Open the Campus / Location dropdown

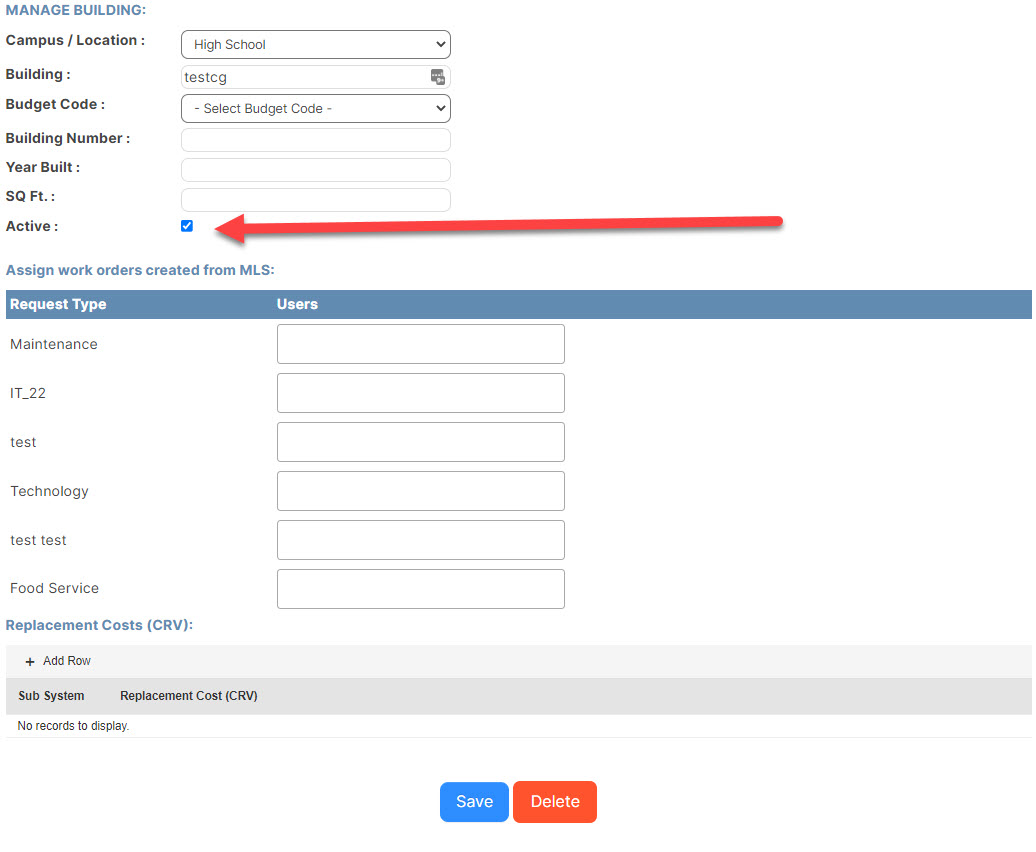[x=316, y=44]
